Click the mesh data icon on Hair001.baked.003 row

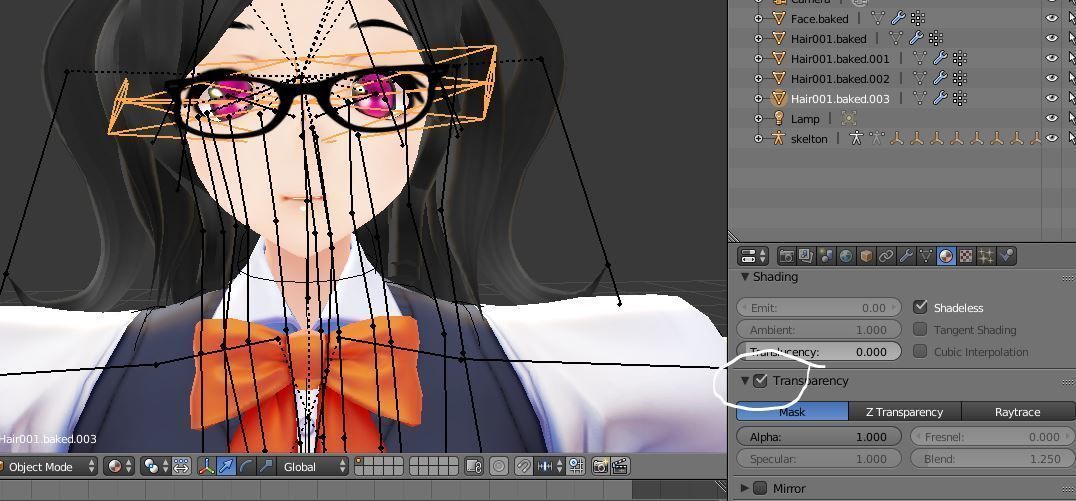pos(920,98)
